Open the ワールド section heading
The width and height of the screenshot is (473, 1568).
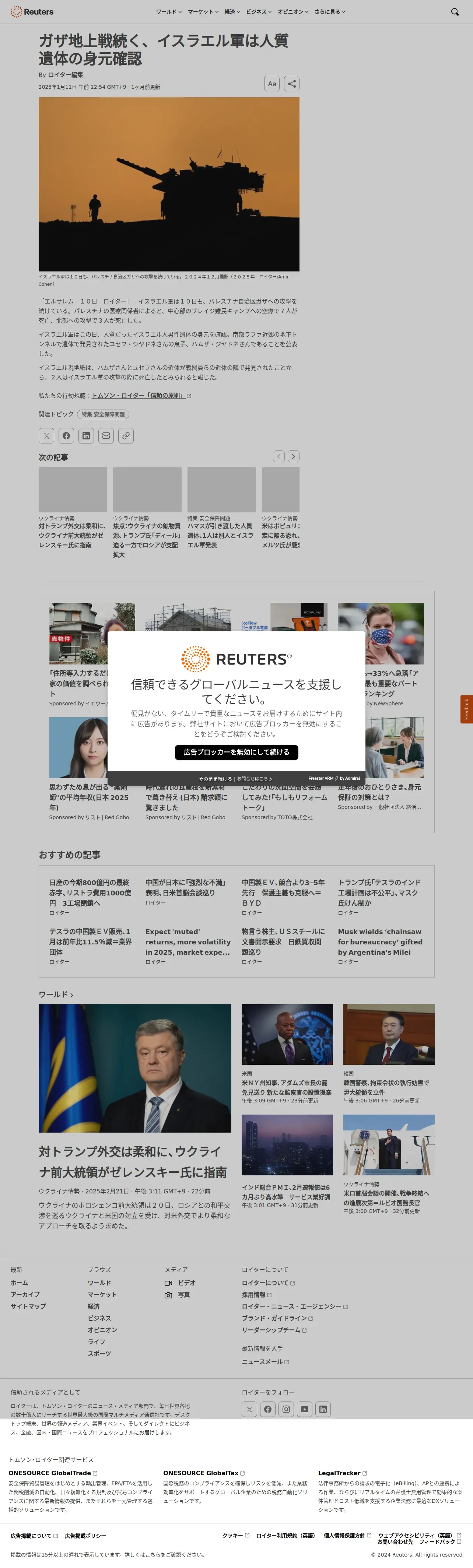click(56, 994)
